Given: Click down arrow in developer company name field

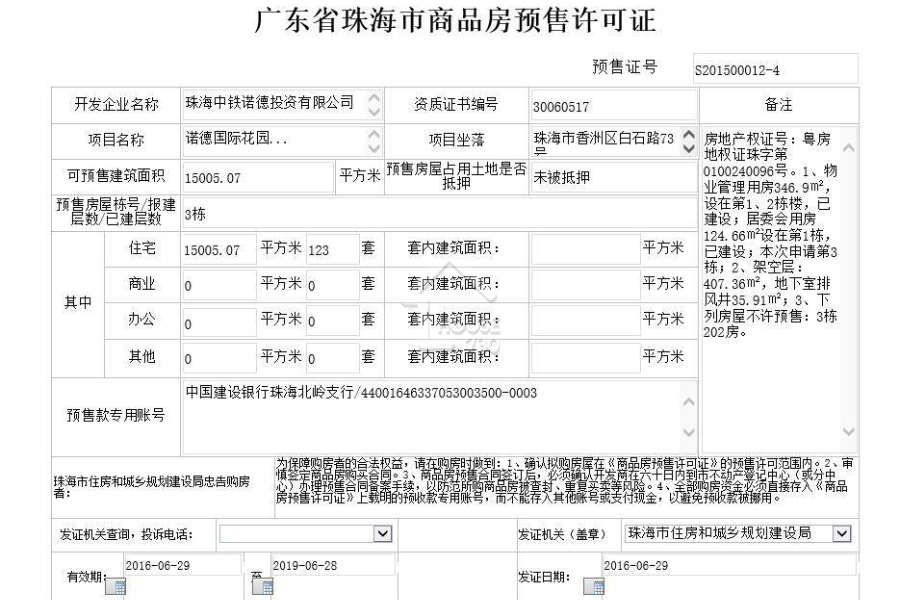Looking at the screenshot, I should (x=374, y=111).
